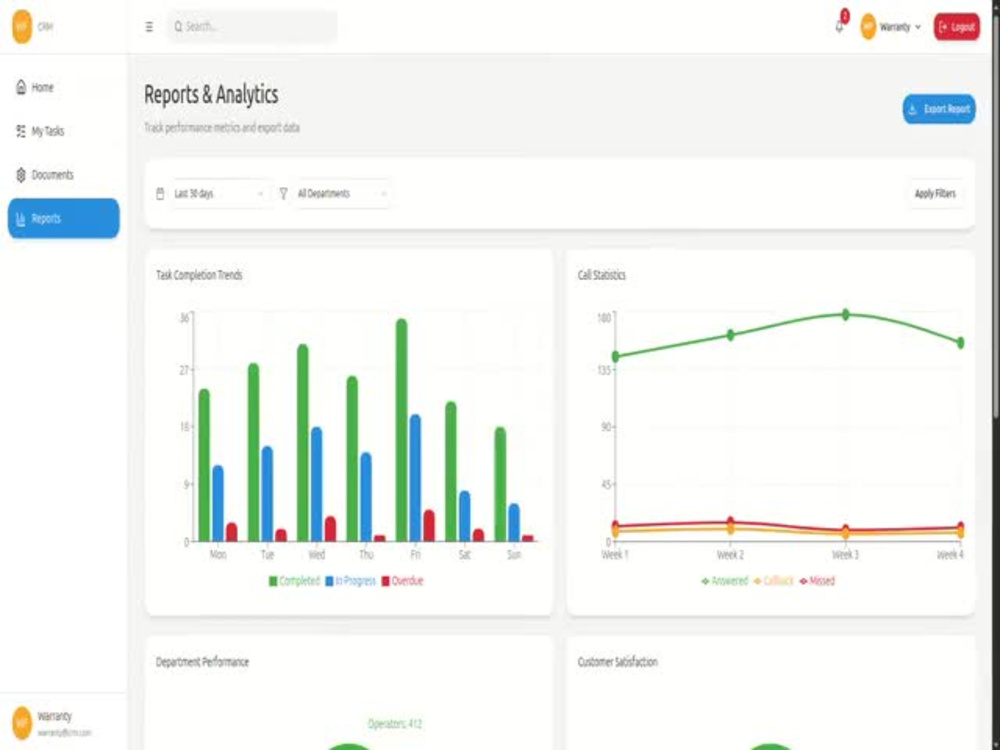Click the Apply Filters button
The image size is (1000, 750).
click(x=935, y=193)
